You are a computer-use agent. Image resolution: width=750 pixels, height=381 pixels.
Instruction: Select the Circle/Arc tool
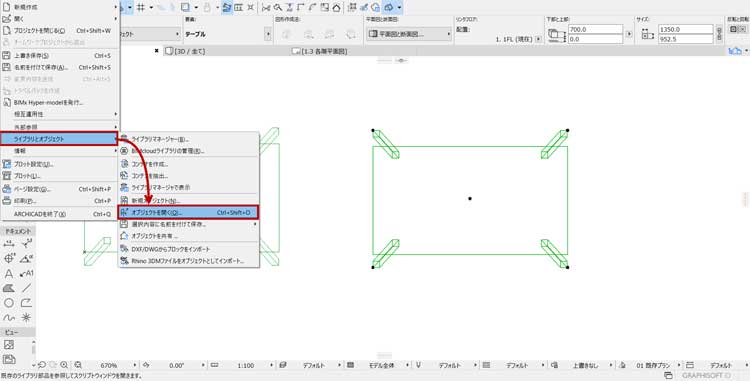(x=9, y=303)
